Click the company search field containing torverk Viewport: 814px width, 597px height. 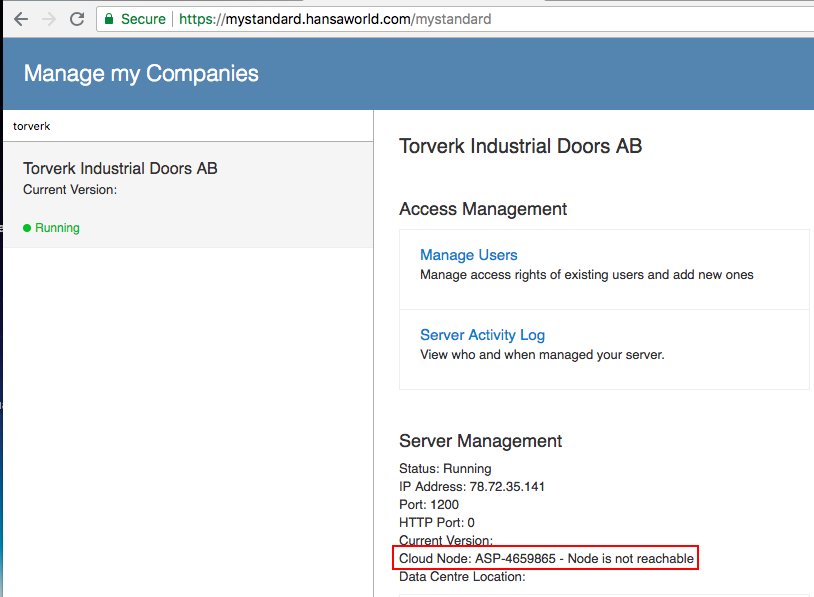(x=188, y=126)
